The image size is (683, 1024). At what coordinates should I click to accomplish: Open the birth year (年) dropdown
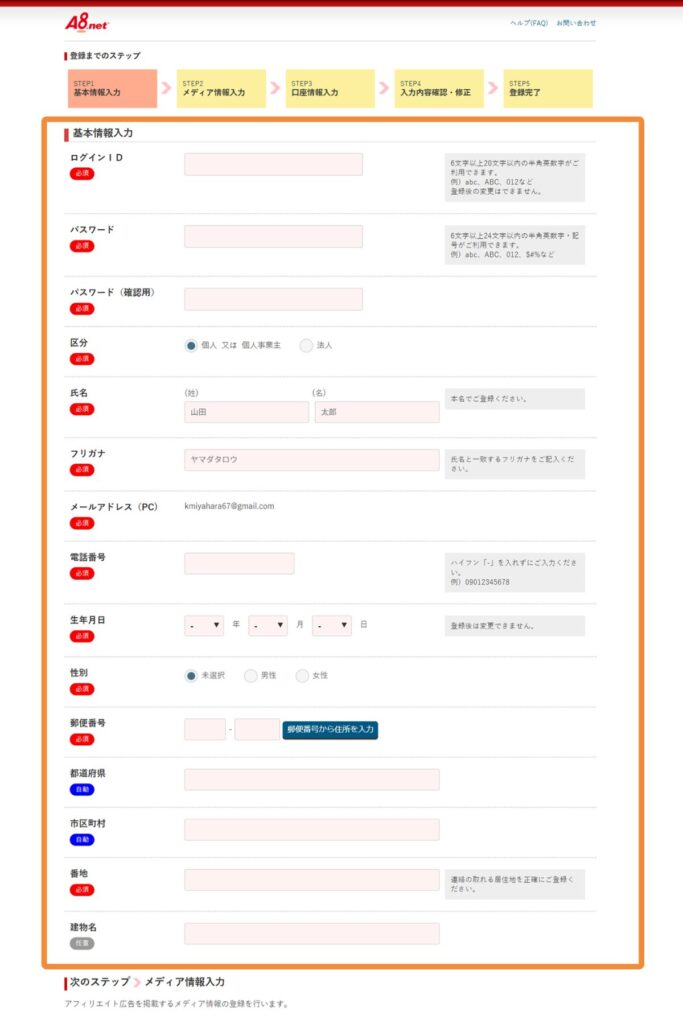pos(204,626)
